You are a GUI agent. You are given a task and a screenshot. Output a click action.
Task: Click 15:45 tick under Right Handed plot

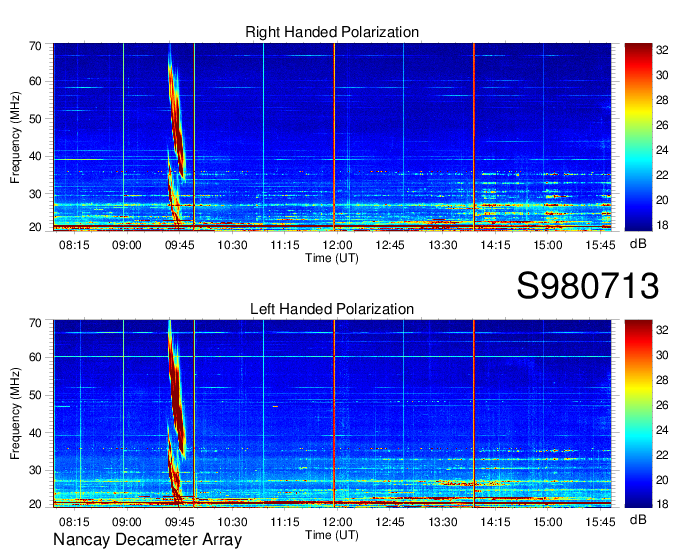[x=600, y=245]
